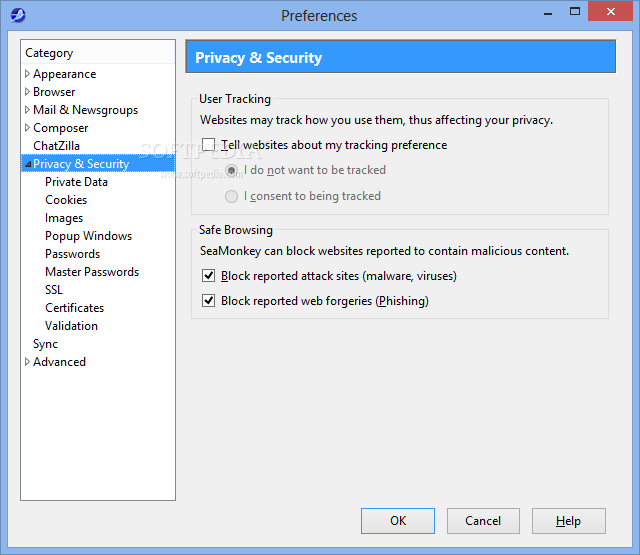Select the Appearance category
This screenshot has width=640, height=555.
[x=64, y=74]
